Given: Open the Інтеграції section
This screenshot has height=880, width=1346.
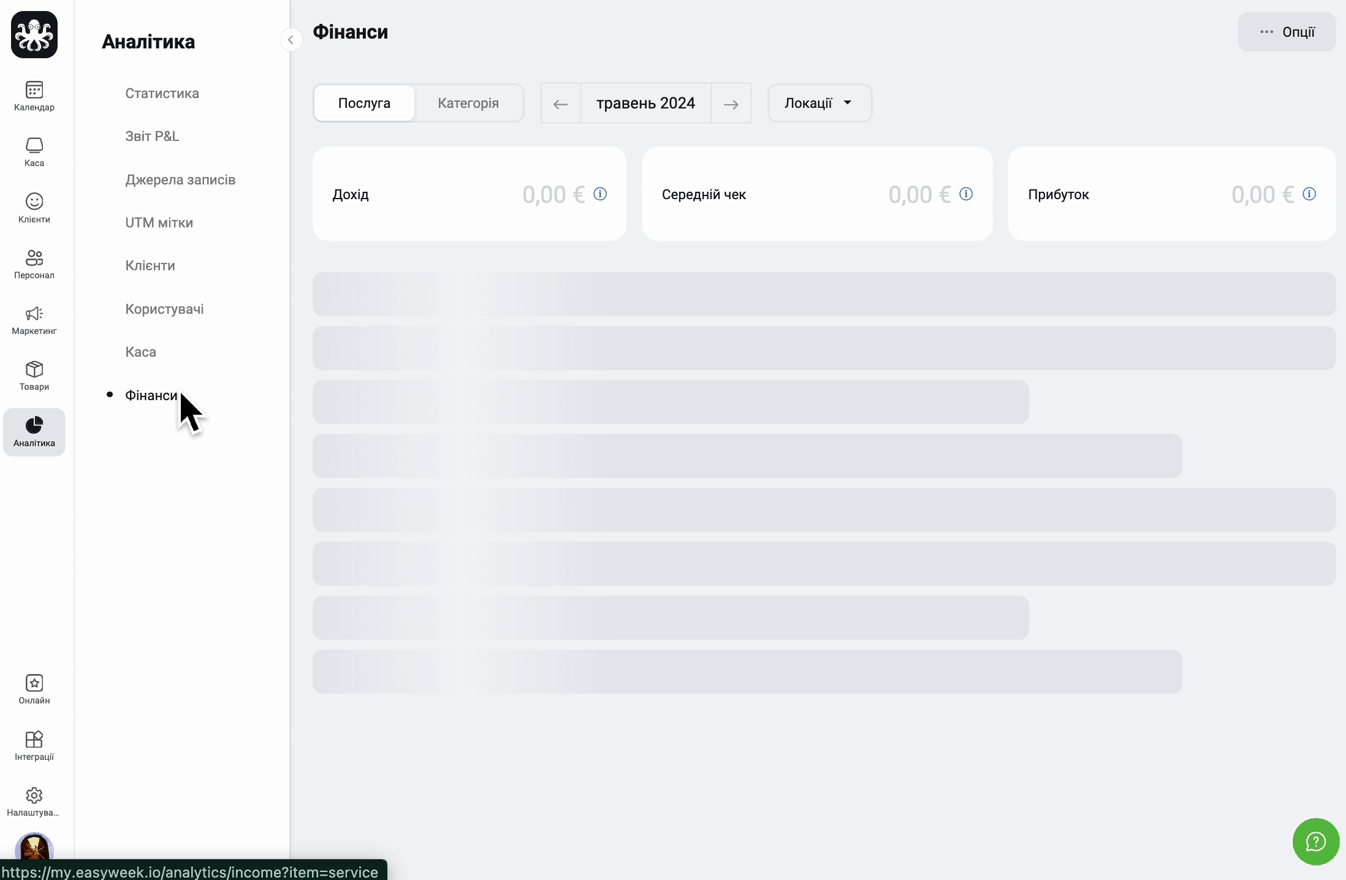Looking at the screenshot, I should [x=34, y=746].
